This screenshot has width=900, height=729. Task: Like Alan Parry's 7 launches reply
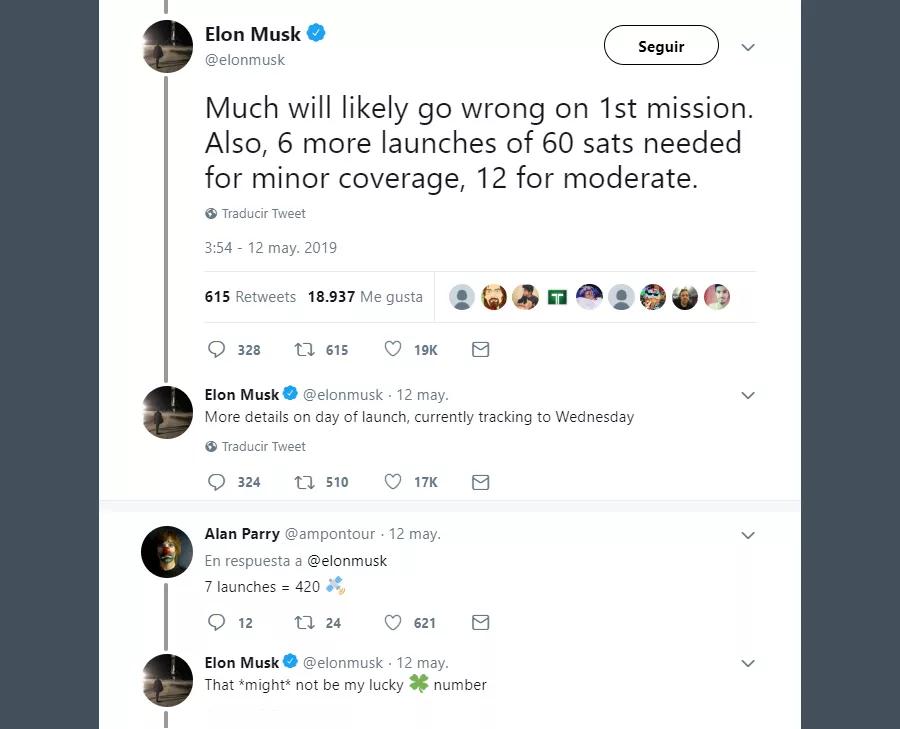[x=392, y=622]
